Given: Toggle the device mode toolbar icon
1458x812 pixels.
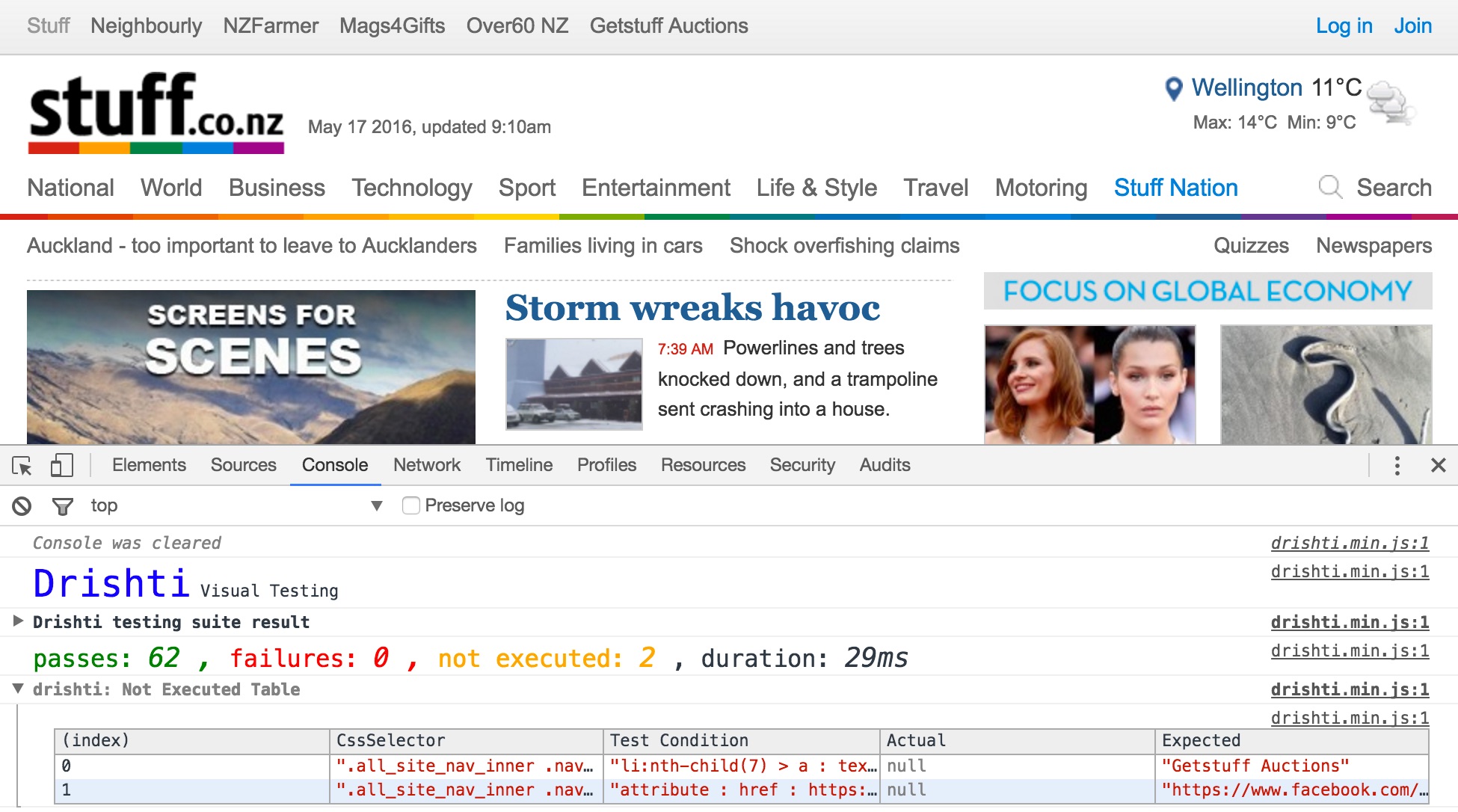Looking at the screenshot, I should [61, 466].
